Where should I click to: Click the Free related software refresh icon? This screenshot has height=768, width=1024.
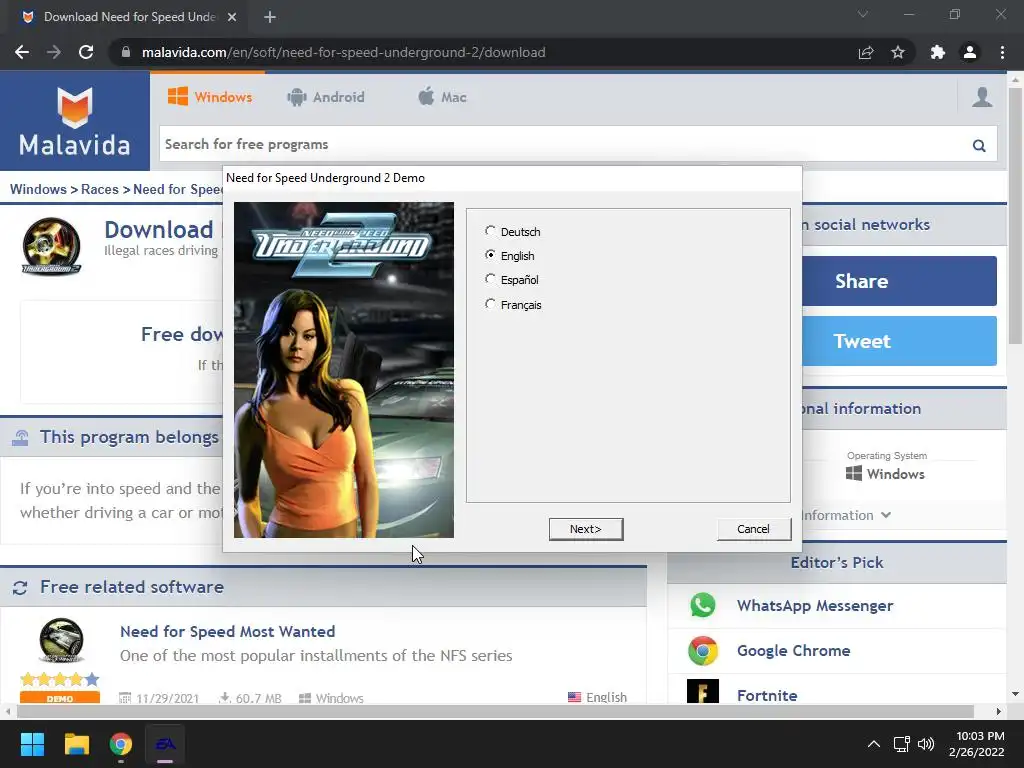(20, 588)
